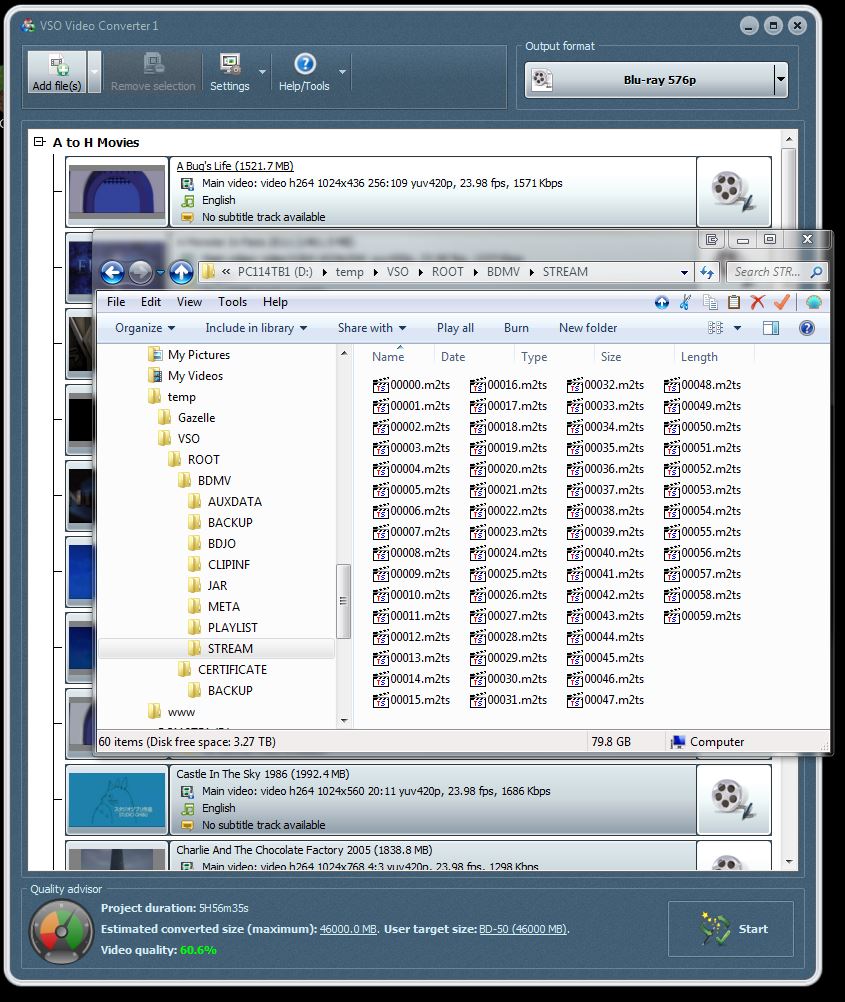Click the refresh icon next to the address bar
The image size is (845, 1002).
[x=707, y=272]
